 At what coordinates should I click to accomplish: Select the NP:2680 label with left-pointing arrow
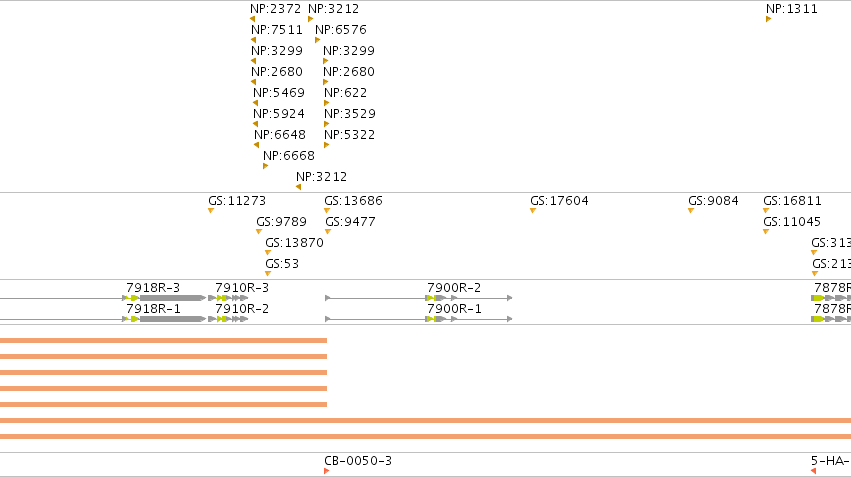pos(277,72)
